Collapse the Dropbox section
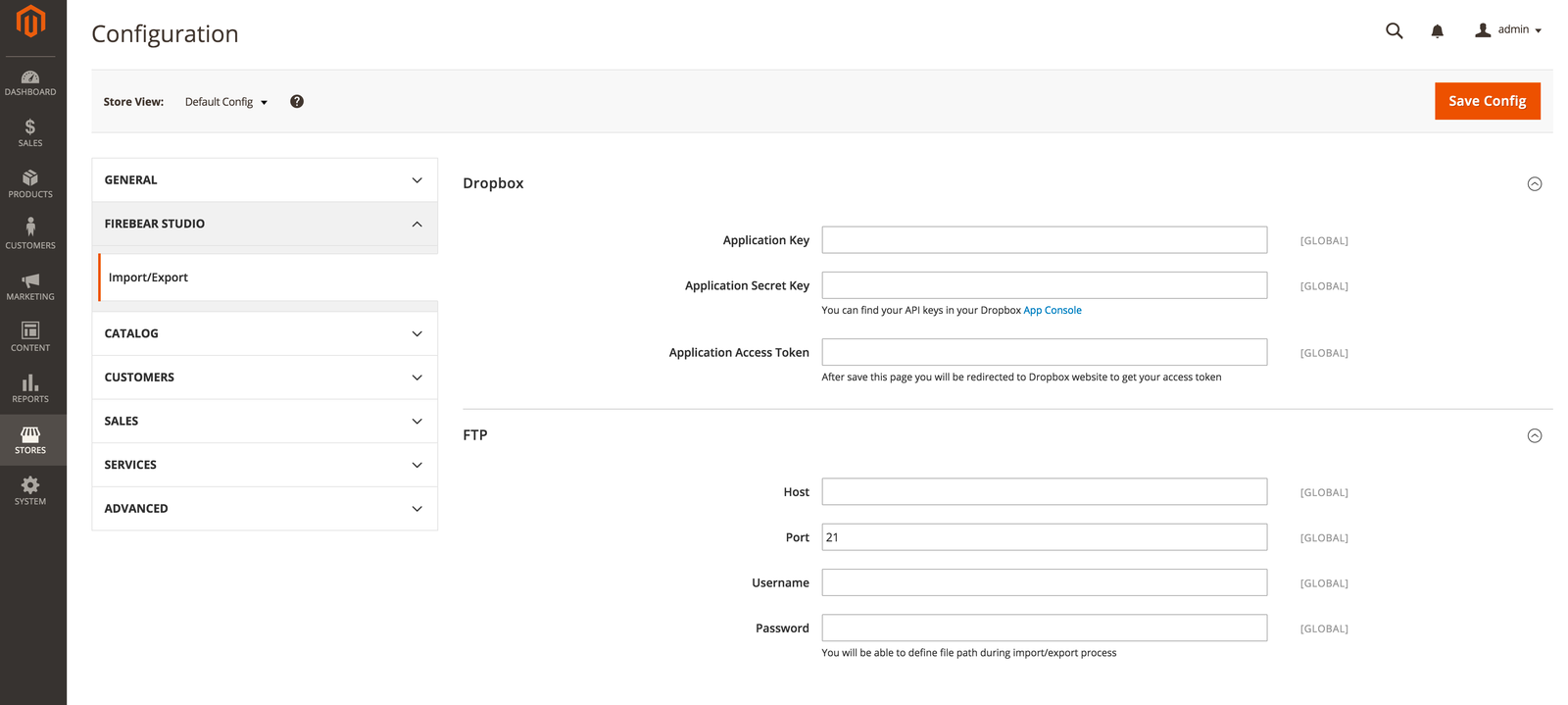This screenshot has width=1568, height=705. (x=1535, y=184)
